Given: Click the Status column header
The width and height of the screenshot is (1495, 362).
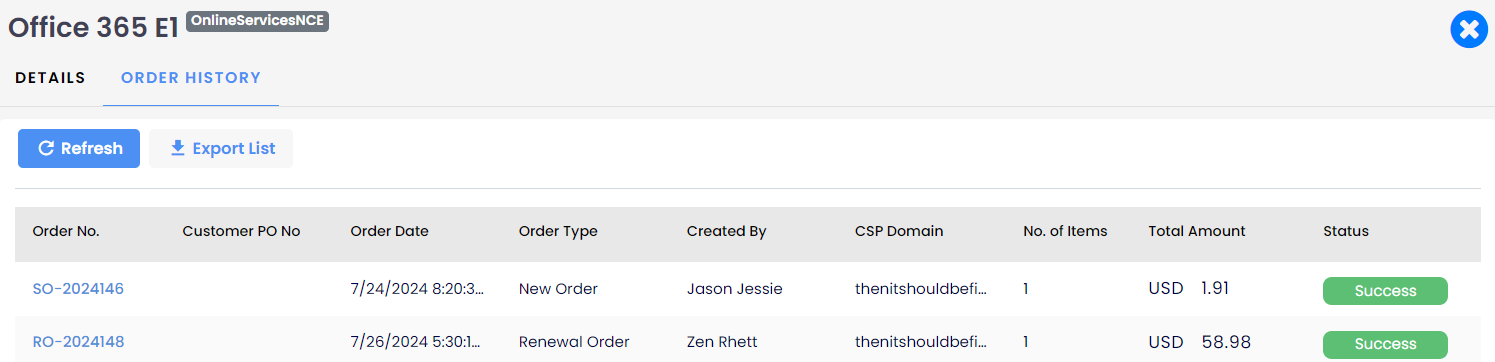Looking at the screenshot, I should click(1346, 231).
